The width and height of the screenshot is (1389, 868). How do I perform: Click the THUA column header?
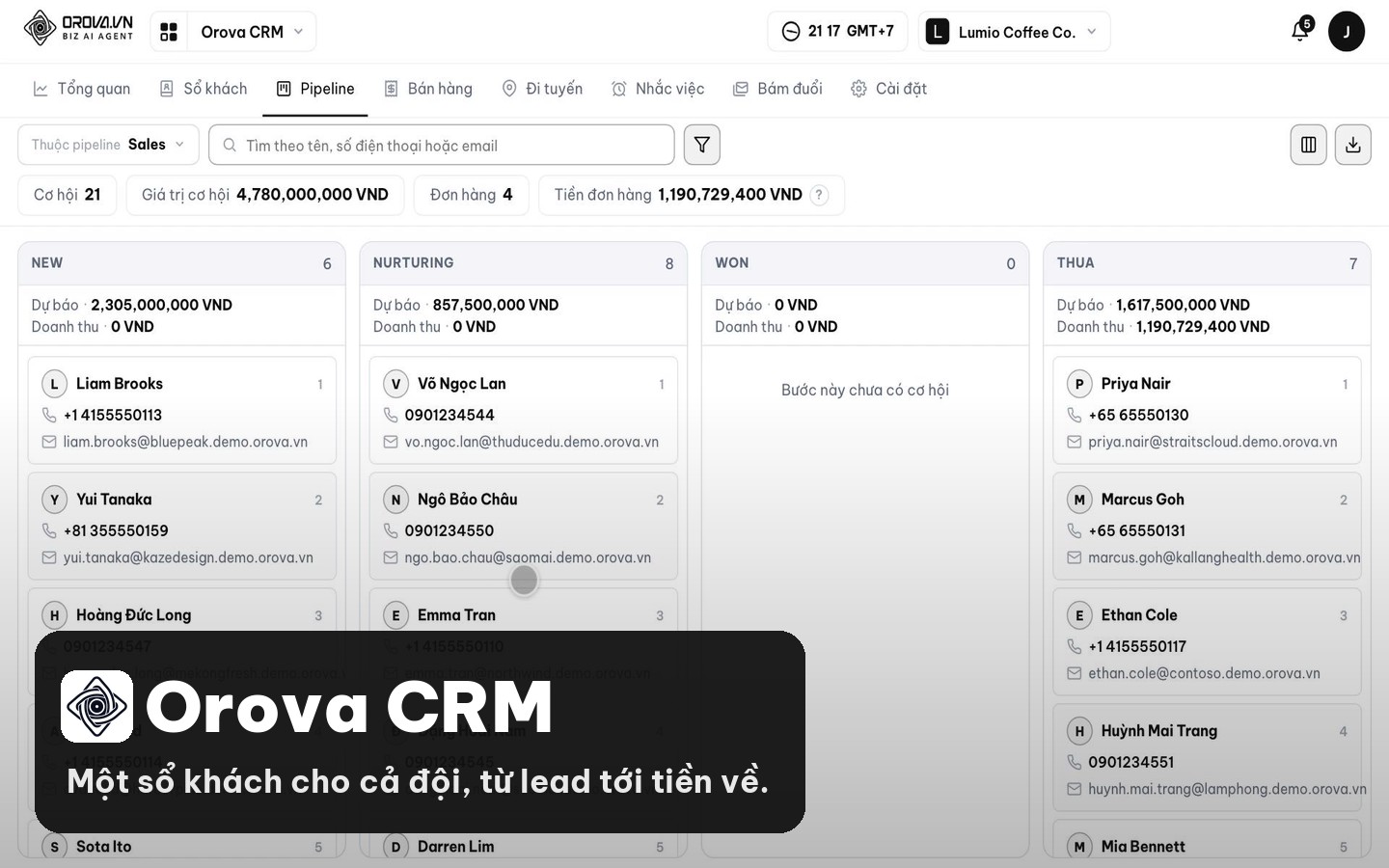1207,263
